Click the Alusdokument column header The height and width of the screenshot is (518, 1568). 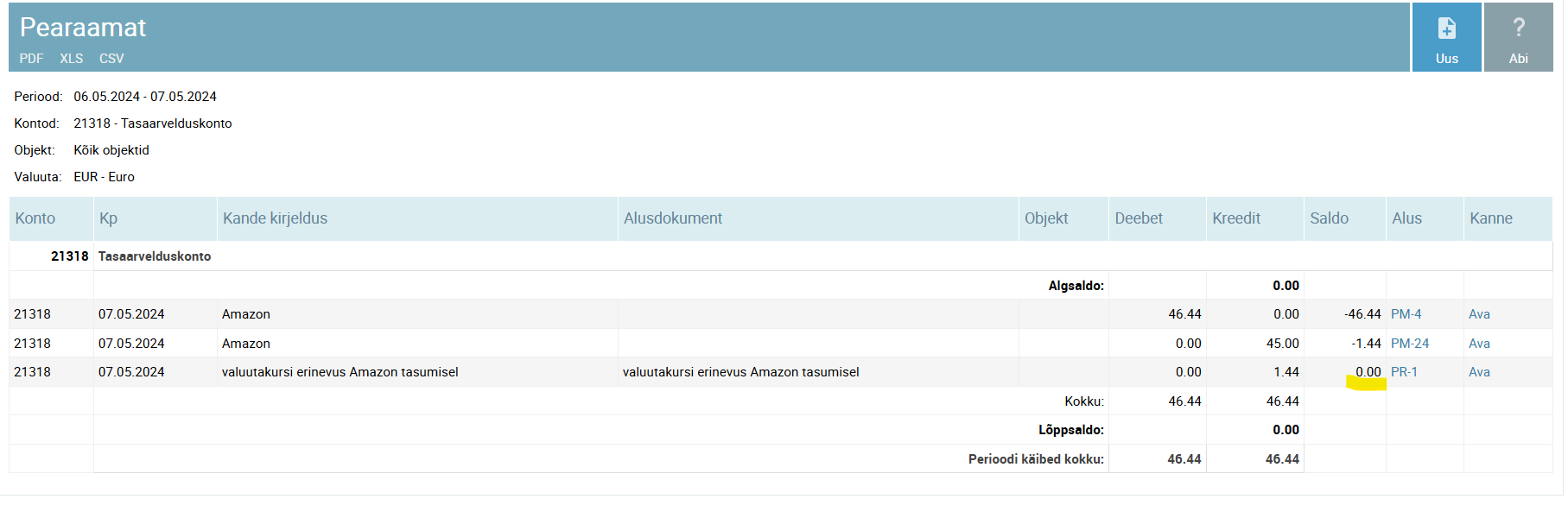tap(673, 218)
